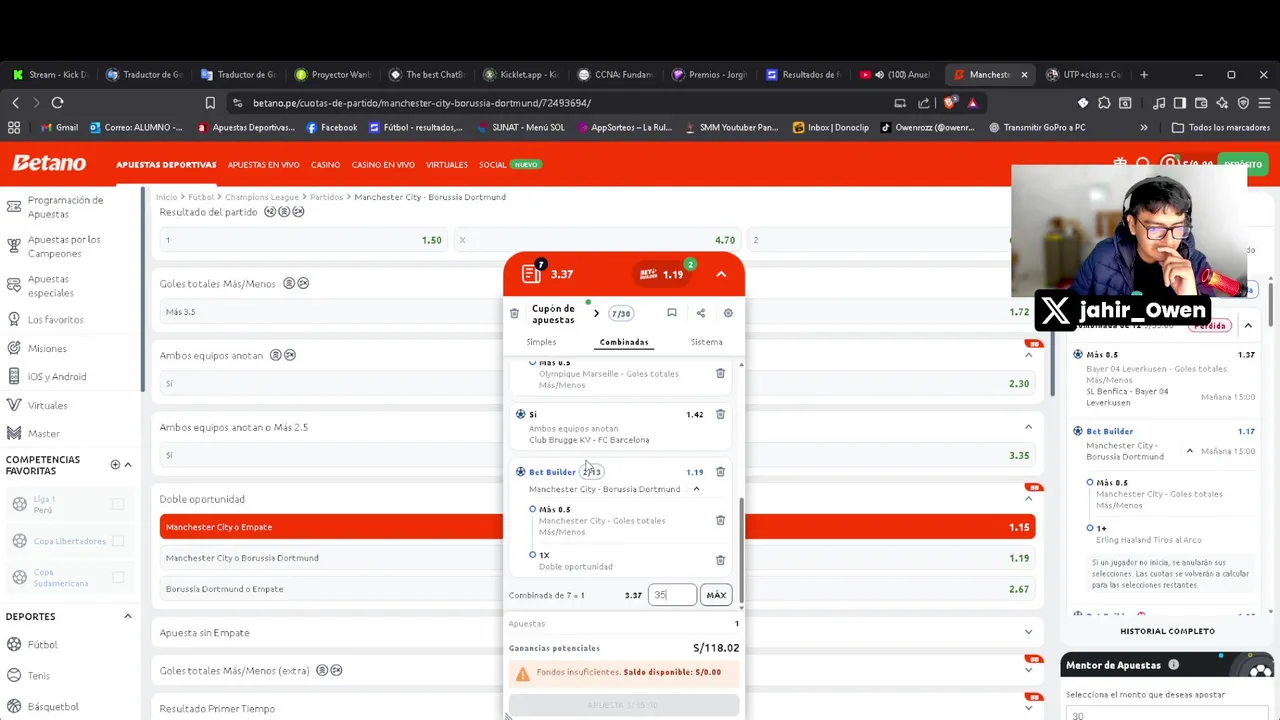Select Manchester City o Borussia Dortmund 1.19
Viewport: 1280px width, 720px height.
(x=597, y=558)
